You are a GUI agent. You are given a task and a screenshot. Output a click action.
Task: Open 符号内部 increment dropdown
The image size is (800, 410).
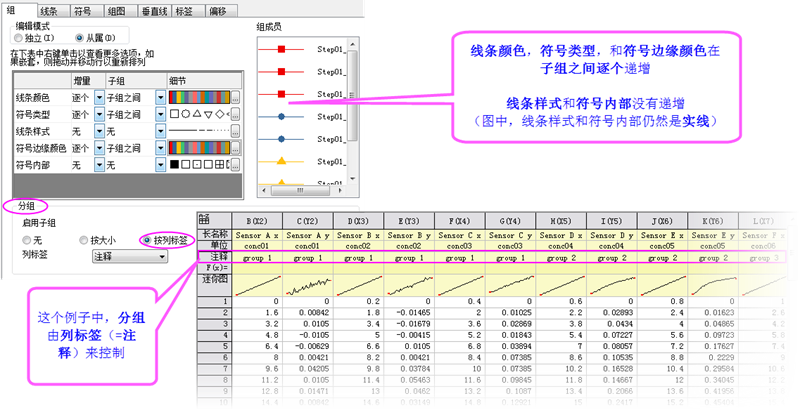coord(99,165)
